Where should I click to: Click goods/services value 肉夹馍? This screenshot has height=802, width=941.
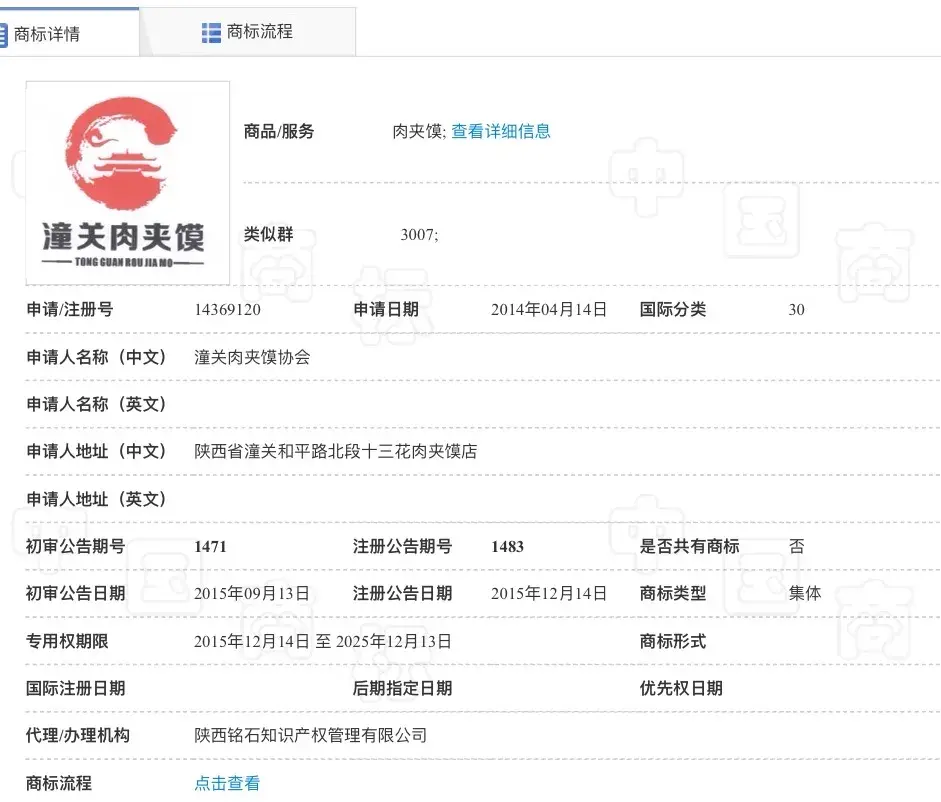click(x=417, y=131)
